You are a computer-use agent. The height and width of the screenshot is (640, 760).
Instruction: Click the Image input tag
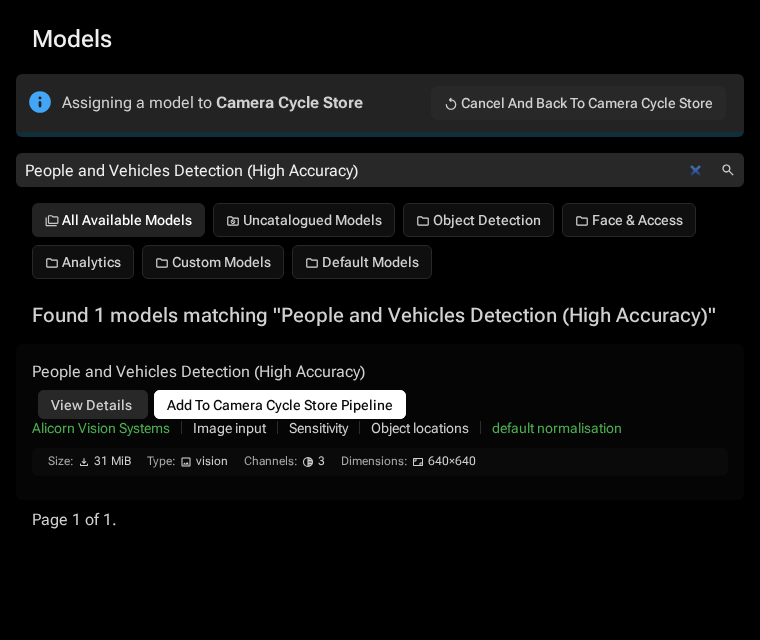tap(229, 429)
